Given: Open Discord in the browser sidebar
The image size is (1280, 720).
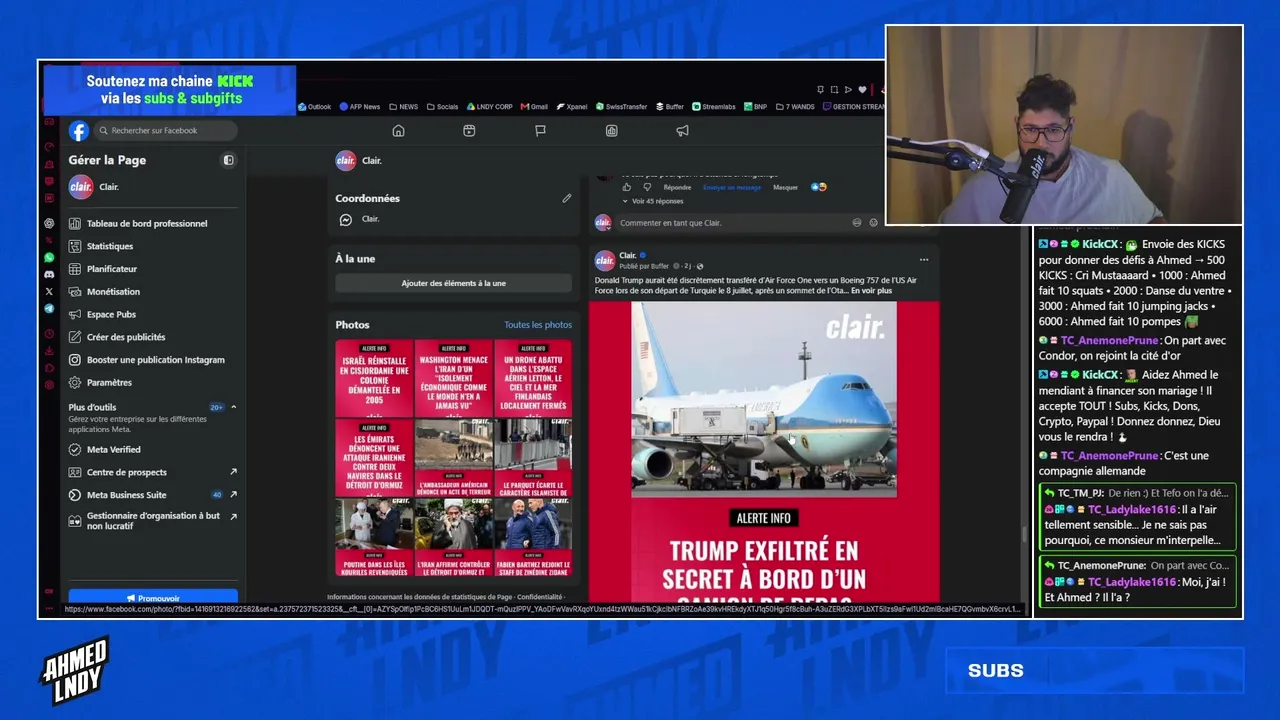Looking at the screenshot, I should (x=49, y=274).
